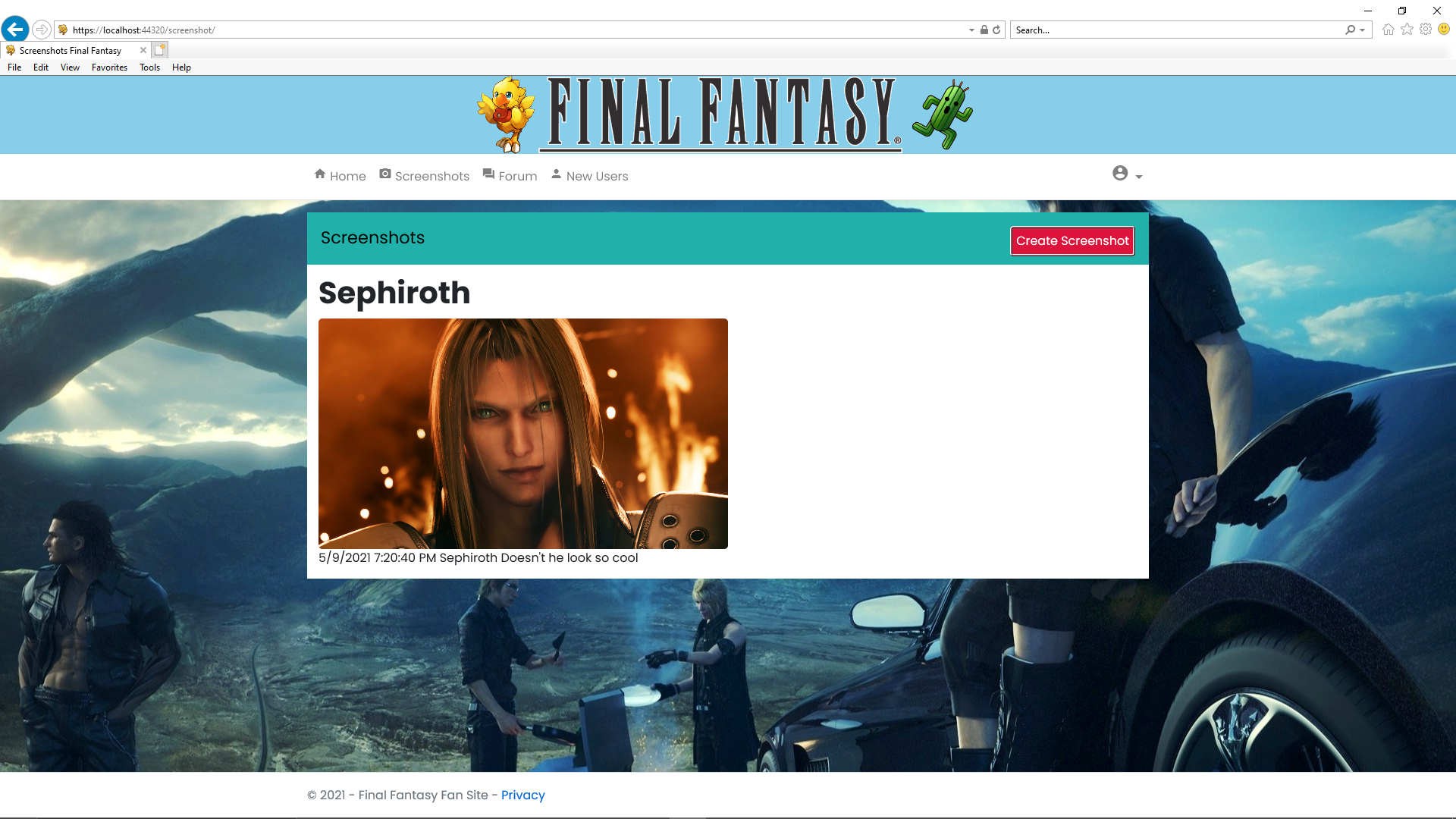Click the Back navigation arrow
The image size is (1456, 819).
[x=14, y=29]
